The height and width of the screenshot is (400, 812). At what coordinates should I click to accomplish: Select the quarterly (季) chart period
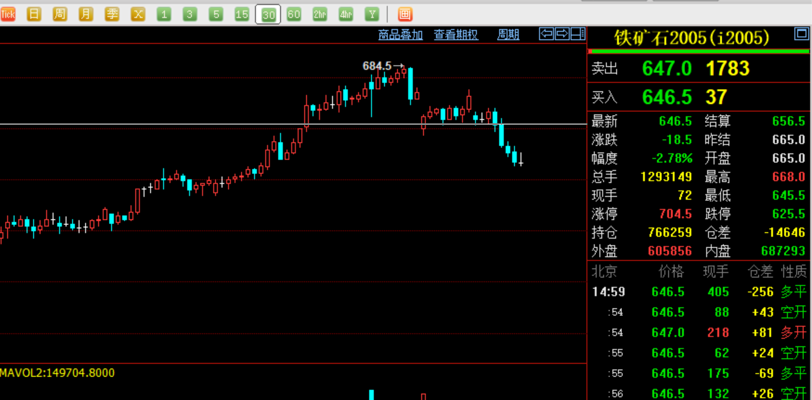pos(112,14)
